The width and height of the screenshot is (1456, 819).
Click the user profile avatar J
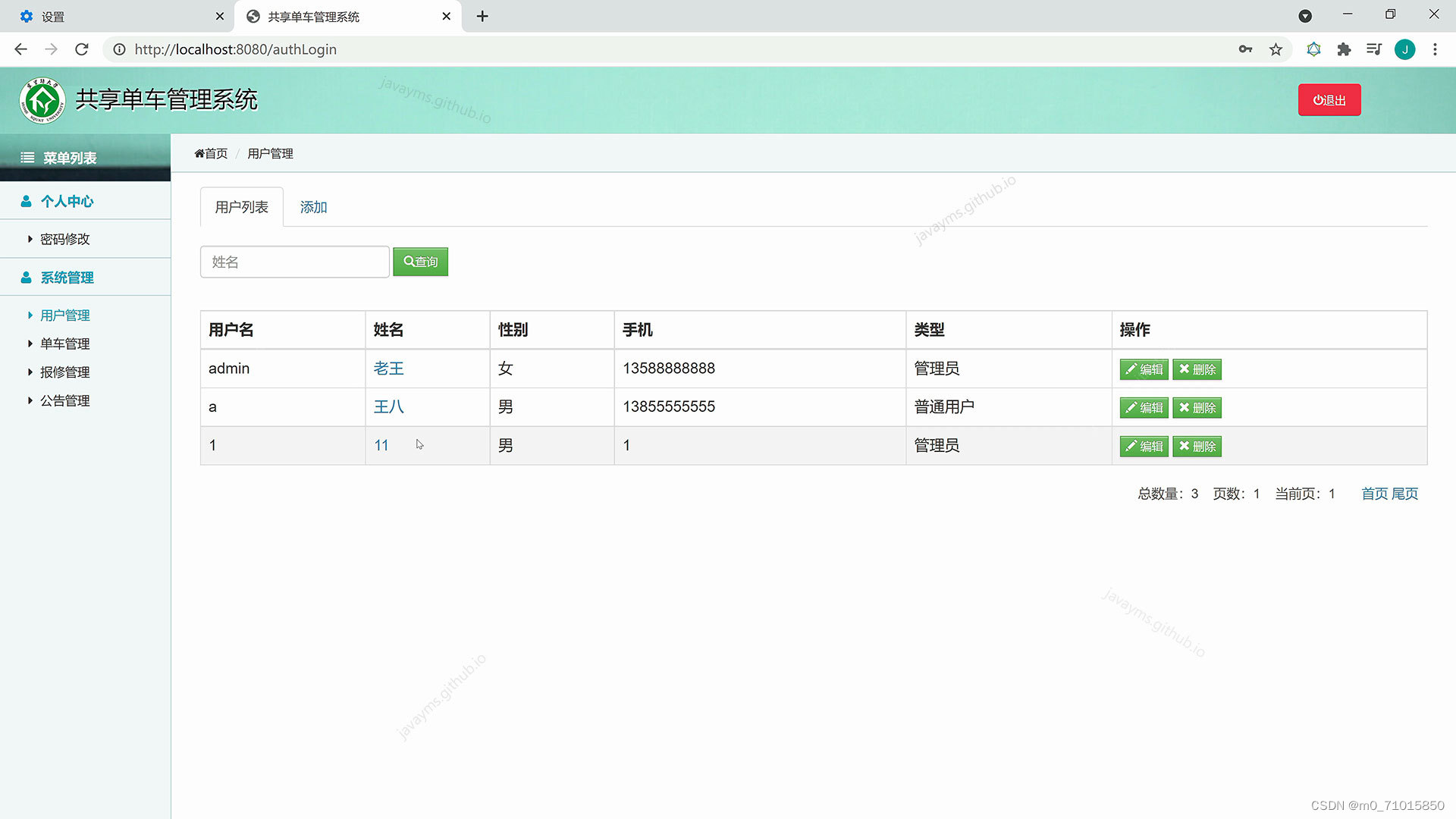(1404, 49)
